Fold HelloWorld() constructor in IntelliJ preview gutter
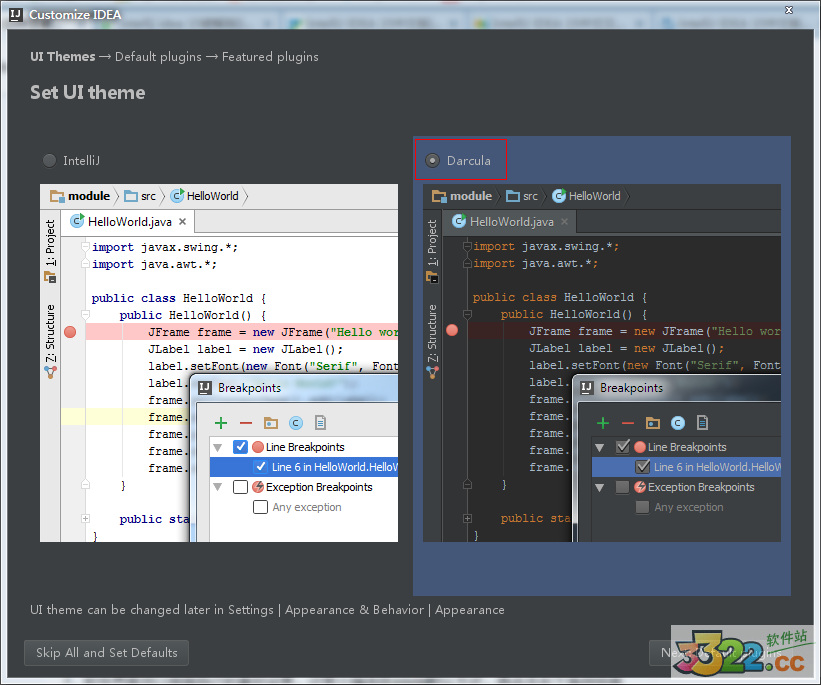821x685 pixels. click(x=85, y=315)
